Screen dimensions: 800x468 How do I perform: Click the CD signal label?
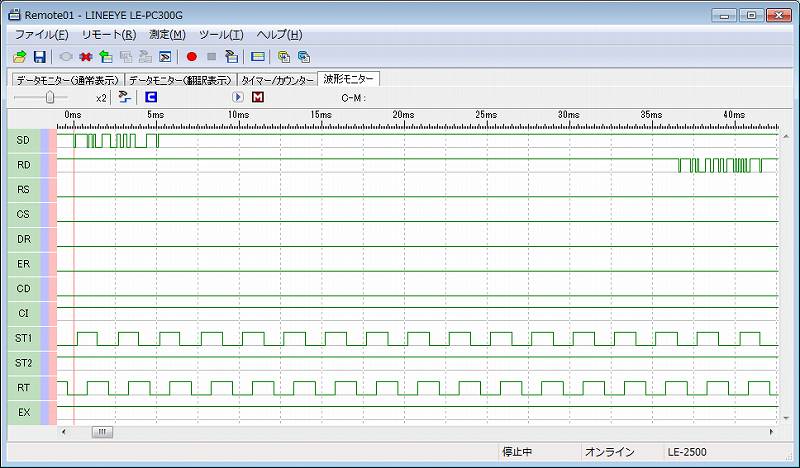23,288
